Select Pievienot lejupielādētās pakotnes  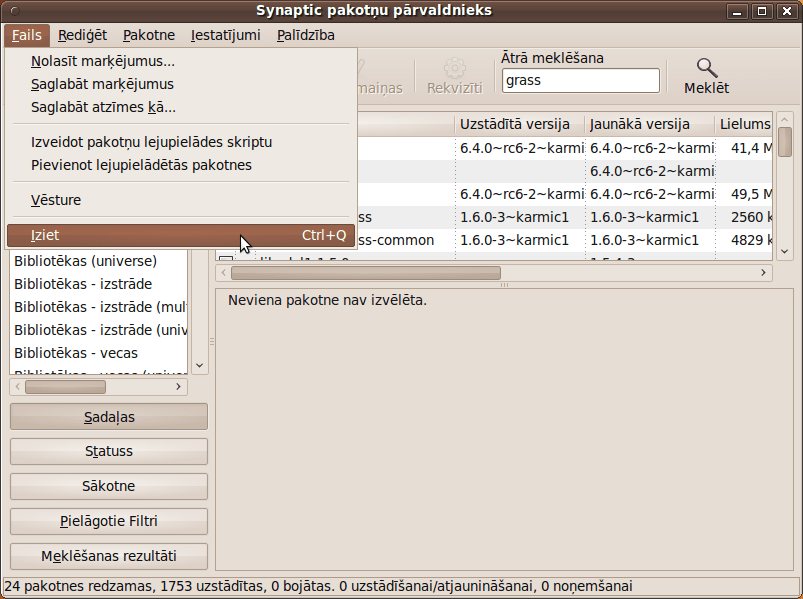pos(181,165)
